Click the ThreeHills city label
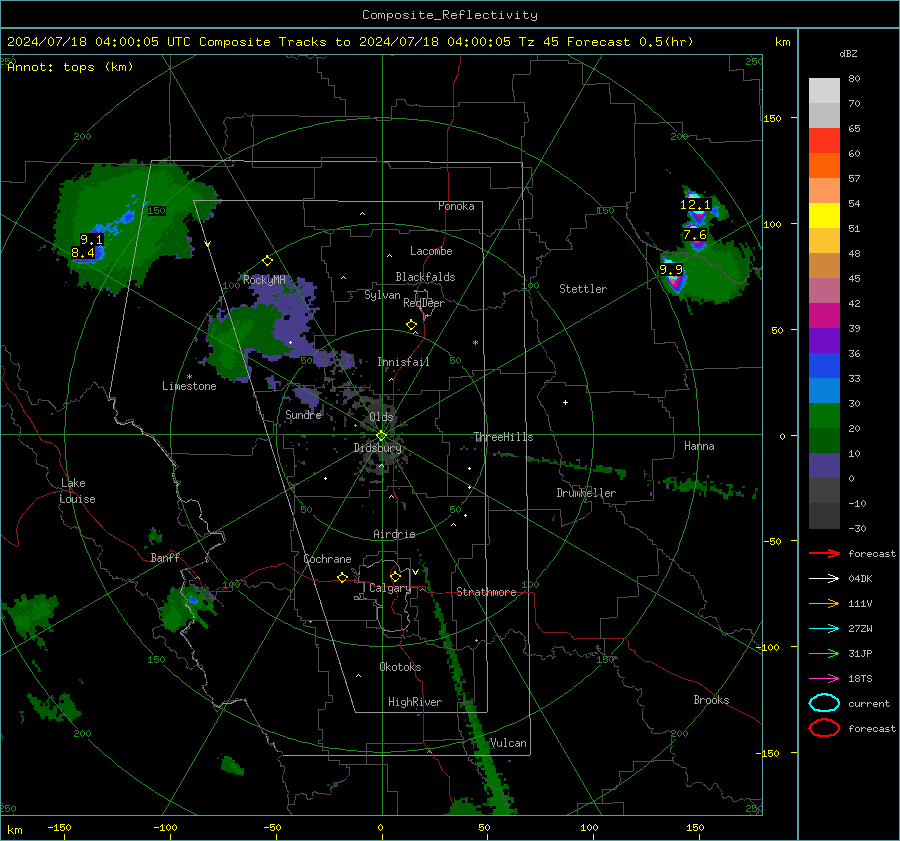The width and height of the screenshot is (900, 841). 503,437
